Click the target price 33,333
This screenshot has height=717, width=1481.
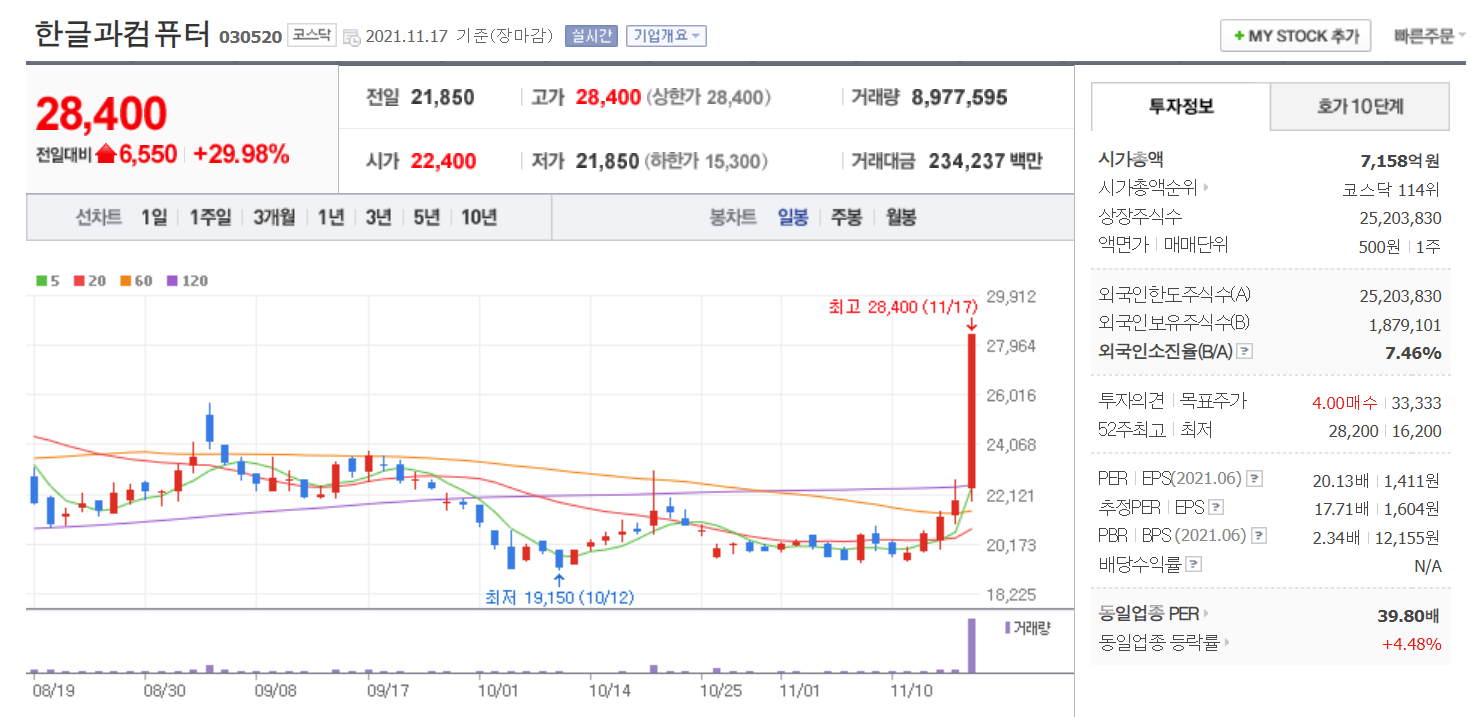tap(1416, 403)
